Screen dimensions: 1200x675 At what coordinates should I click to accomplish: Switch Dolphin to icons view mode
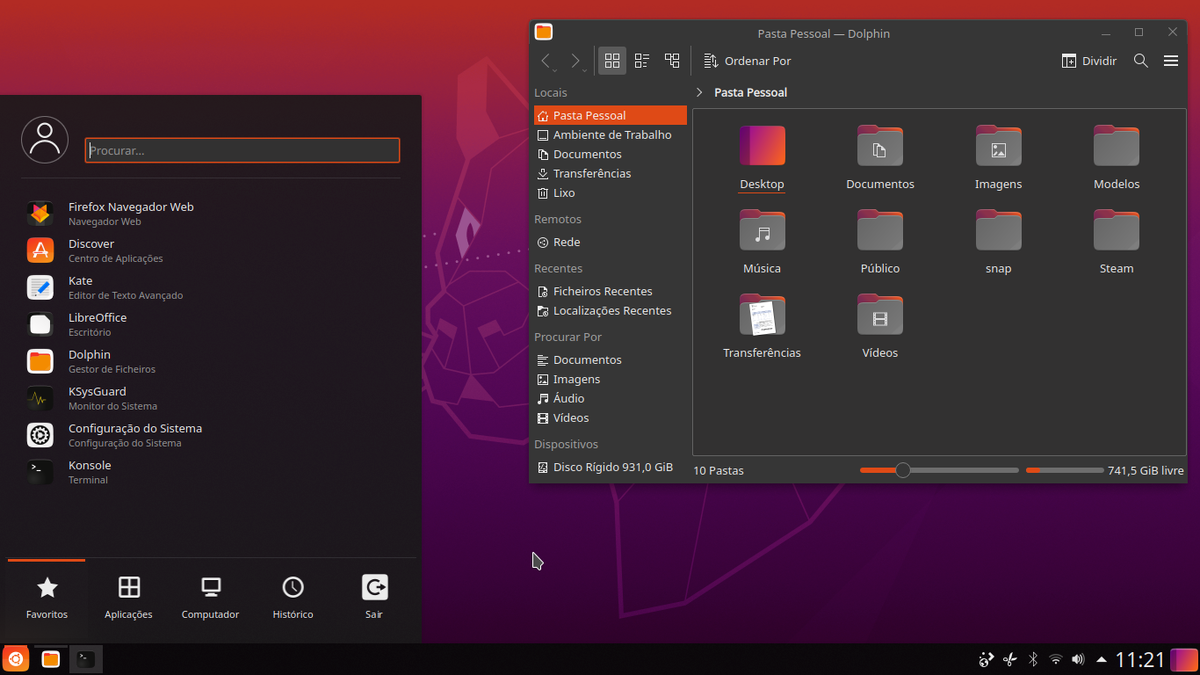coord(612,60)
